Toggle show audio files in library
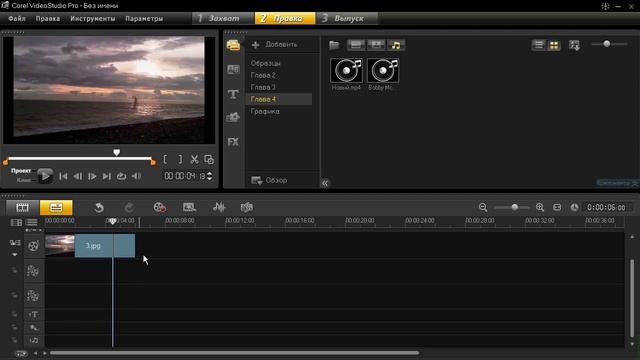The height and width of the screenshot is (360, 640). [396, 45]
